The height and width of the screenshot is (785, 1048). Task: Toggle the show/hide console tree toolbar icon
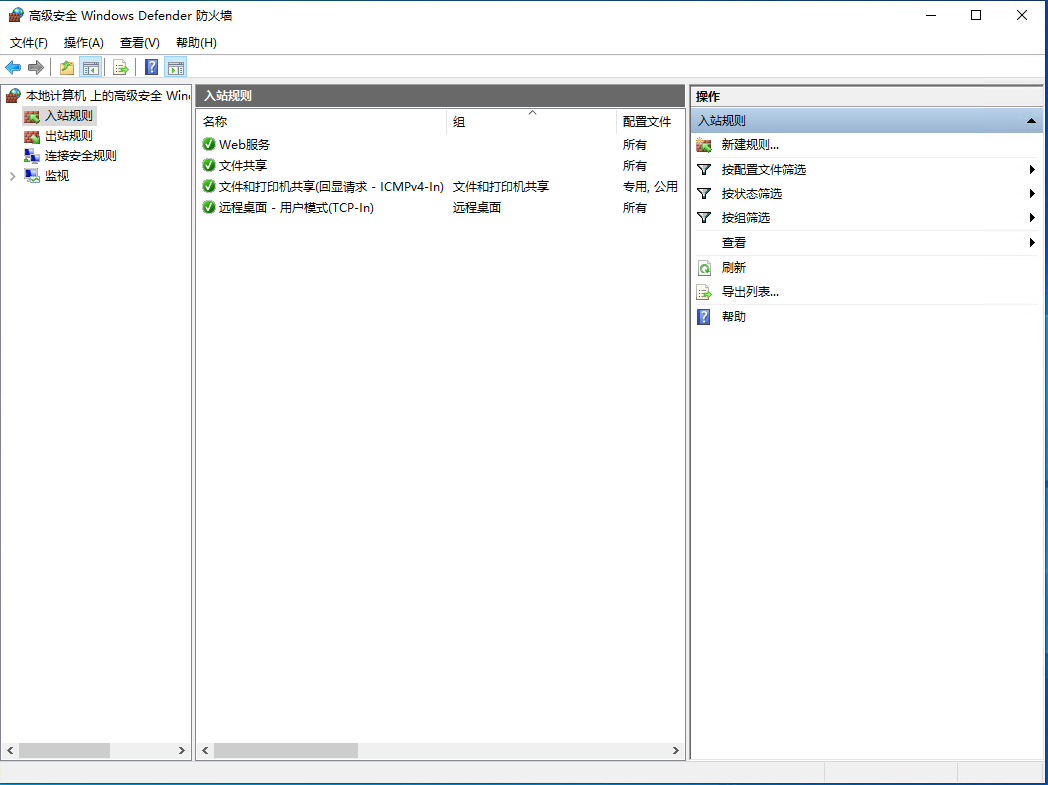tap(90, 67)
